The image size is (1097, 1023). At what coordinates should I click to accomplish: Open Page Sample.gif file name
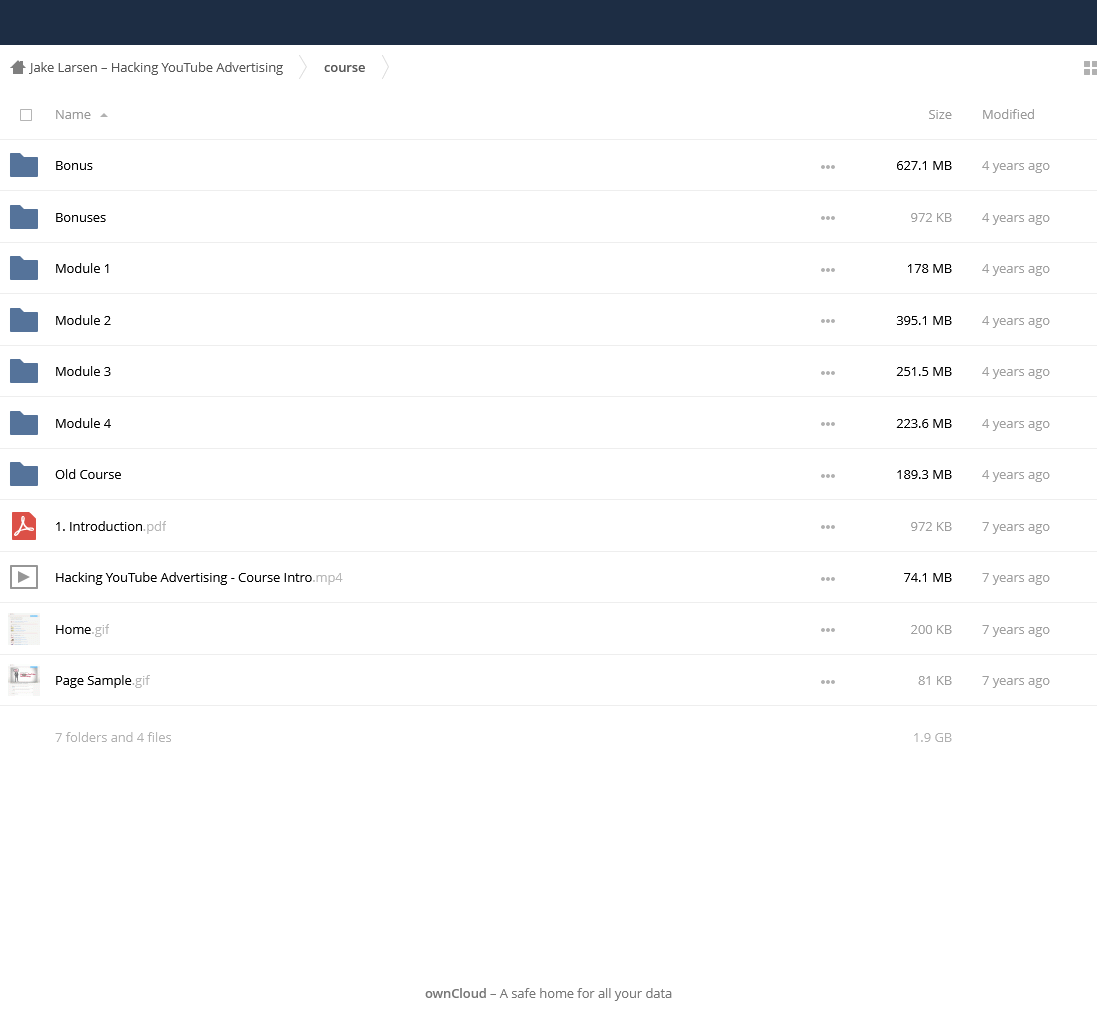click(102, 680)
